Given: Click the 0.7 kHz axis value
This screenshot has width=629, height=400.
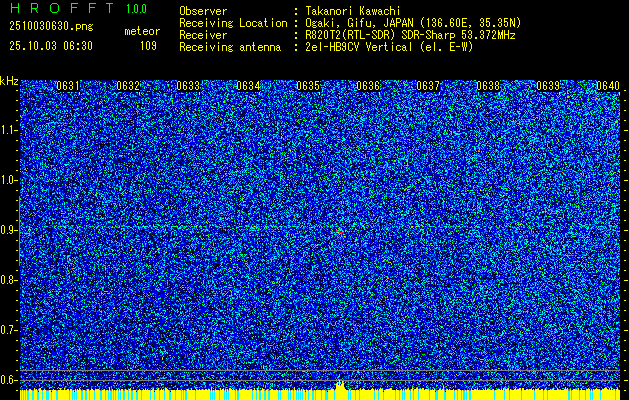Looking at the screenshot, I should pyautogui.click(x=8, y=330).
